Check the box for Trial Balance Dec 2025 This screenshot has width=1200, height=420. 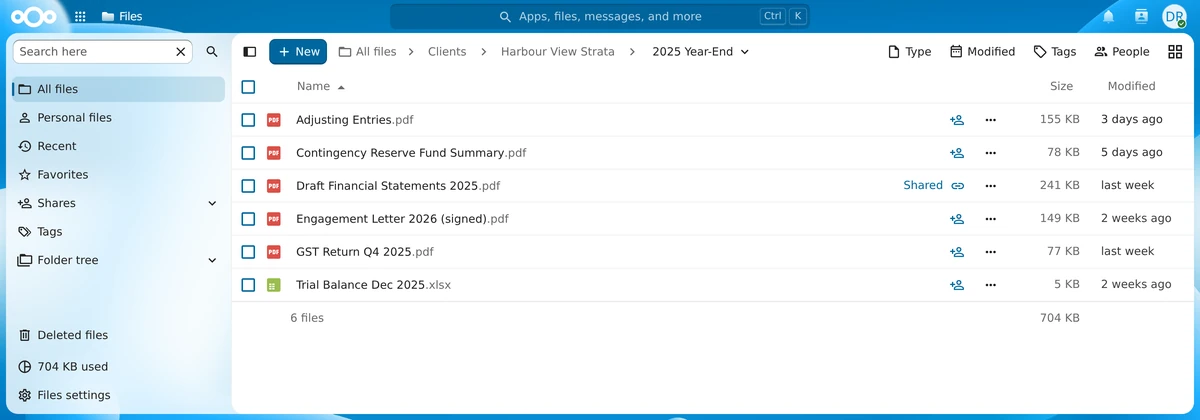248,284
